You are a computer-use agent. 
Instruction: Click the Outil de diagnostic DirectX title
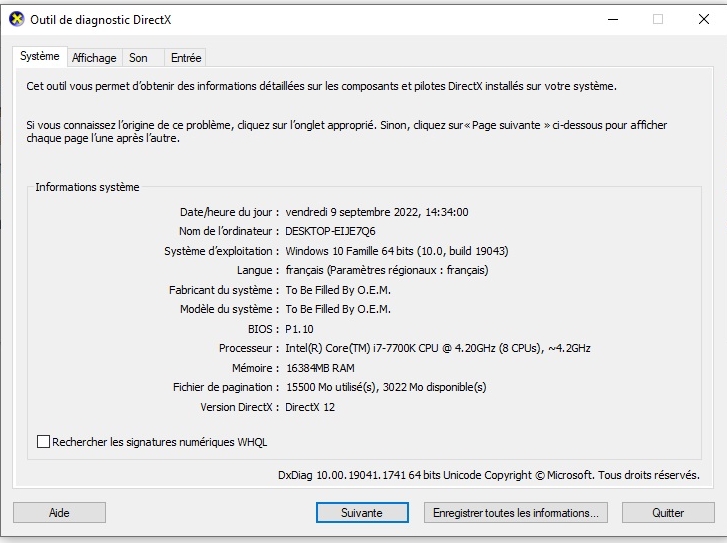coord(101,20)
